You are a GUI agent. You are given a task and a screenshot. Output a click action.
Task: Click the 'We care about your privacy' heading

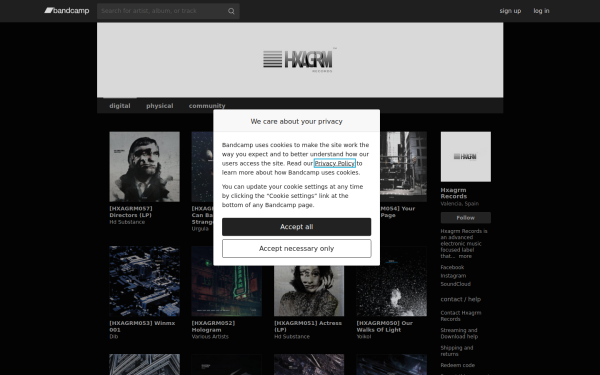pos(297,122)
